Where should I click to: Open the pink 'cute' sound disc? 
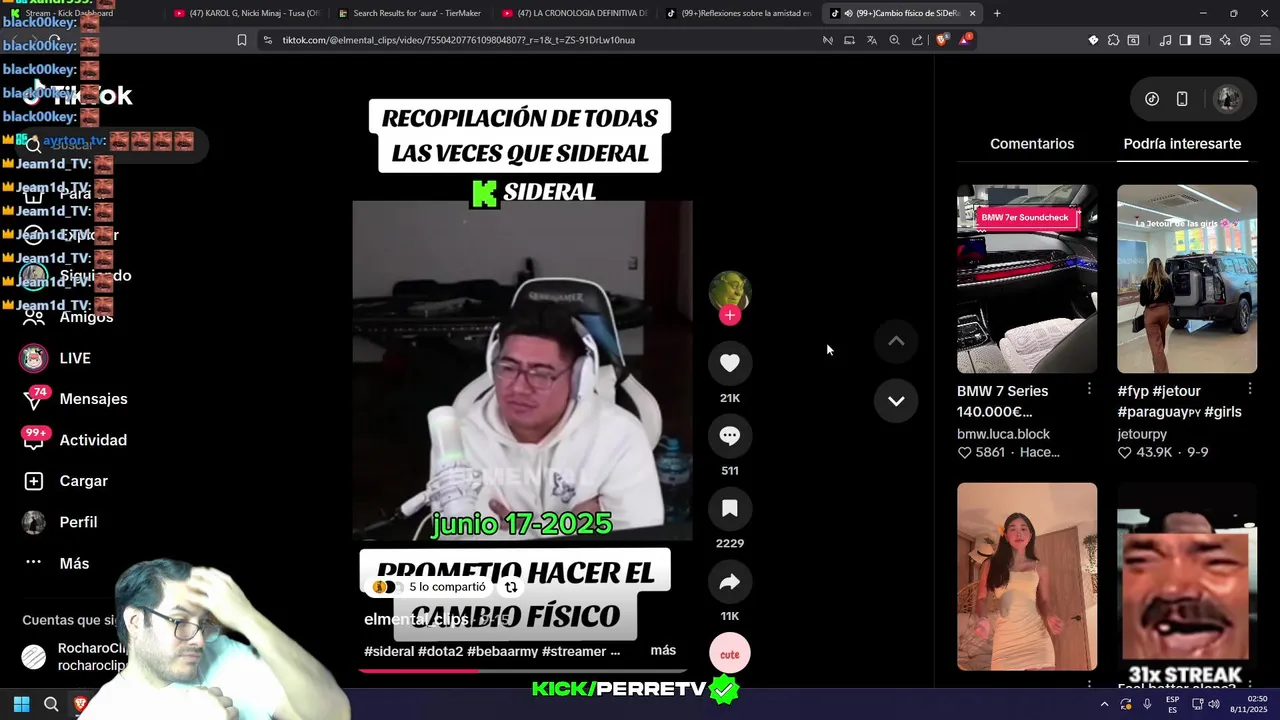(x=730, y=654)
